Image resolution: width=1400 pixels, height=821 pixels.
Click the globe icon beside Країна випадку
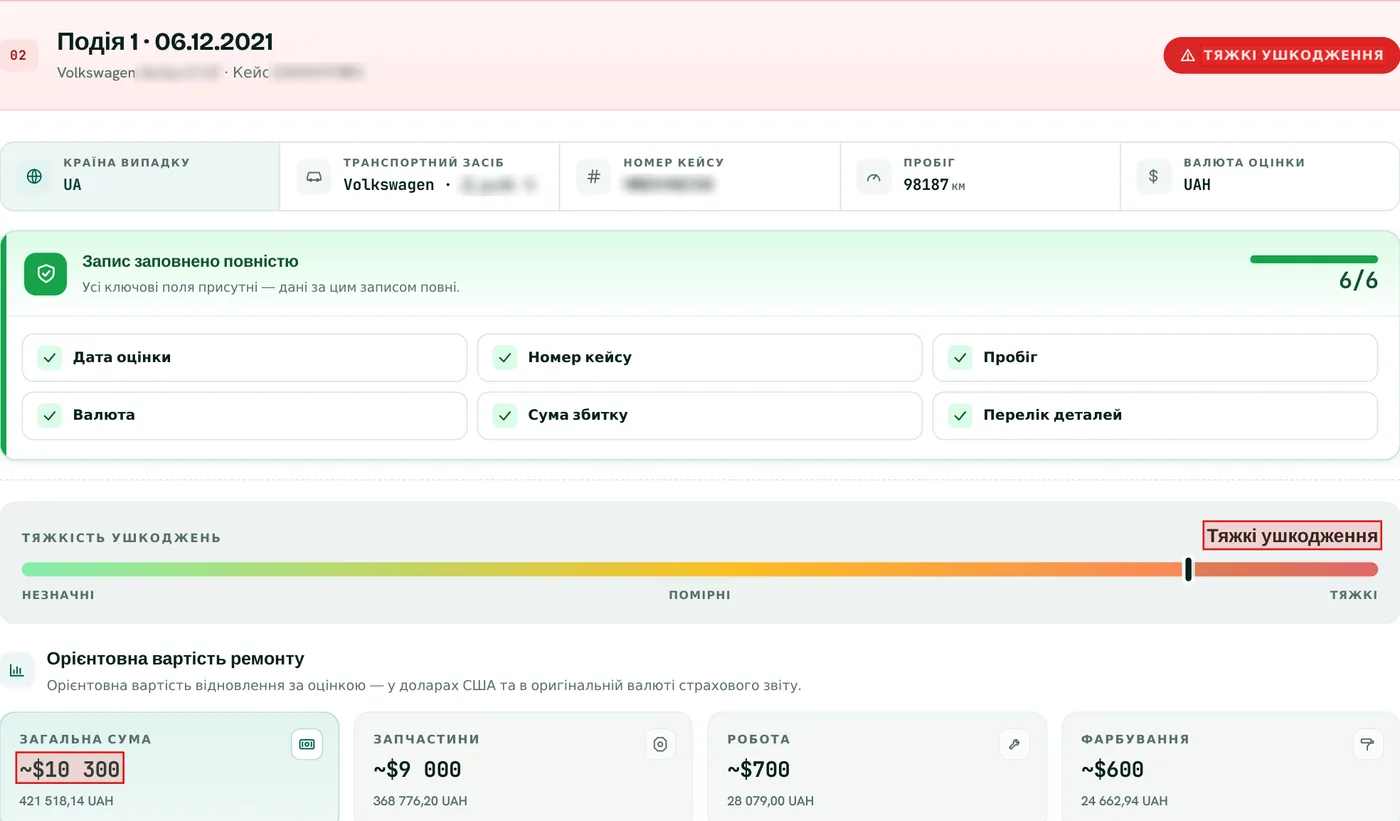[x=34, y=177]
